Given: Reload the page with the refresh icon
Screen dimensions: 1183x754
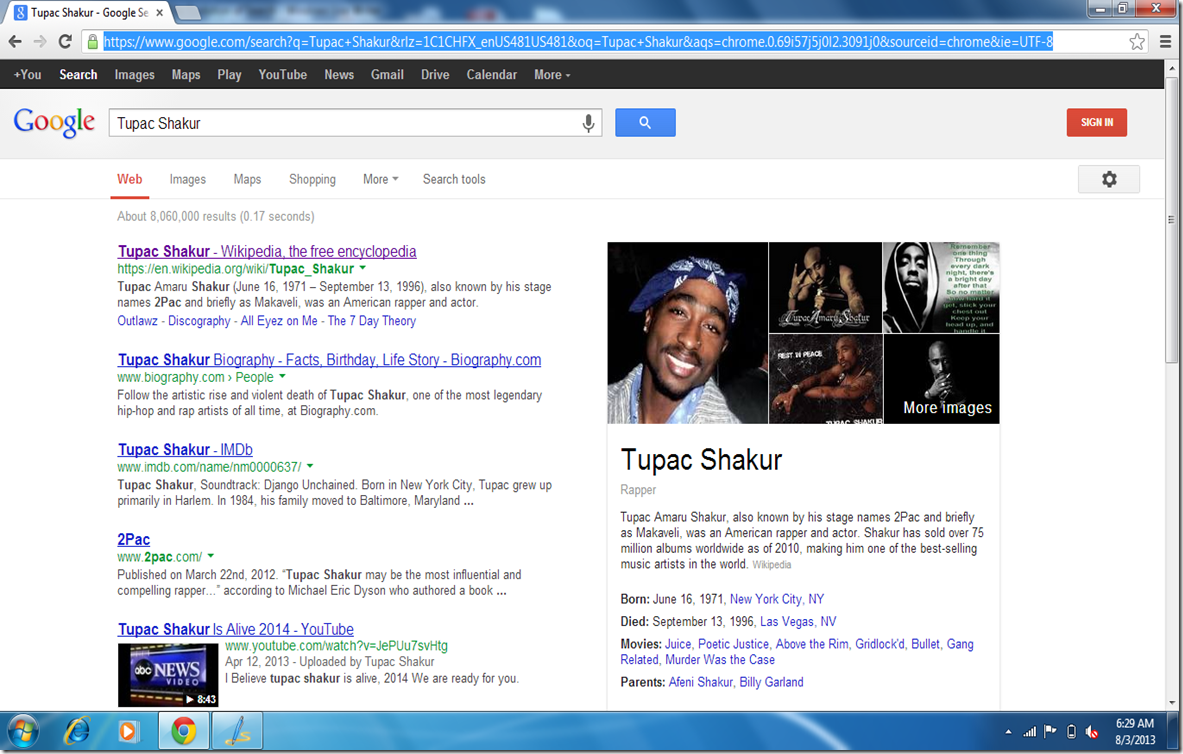Looking at the screenshot, I should point(65,42).
